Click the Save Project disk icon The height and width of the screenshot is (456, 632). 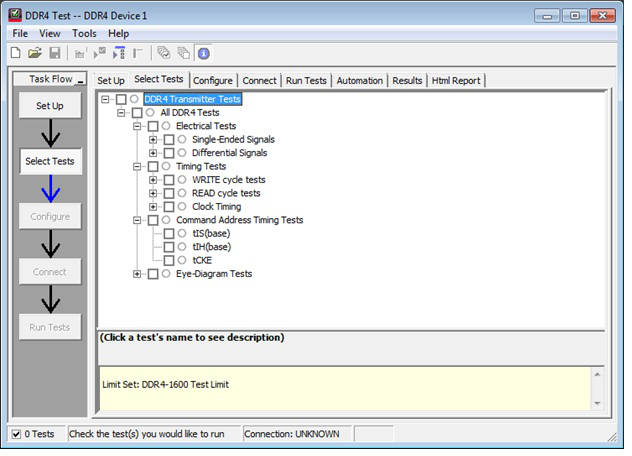point(54,53)
